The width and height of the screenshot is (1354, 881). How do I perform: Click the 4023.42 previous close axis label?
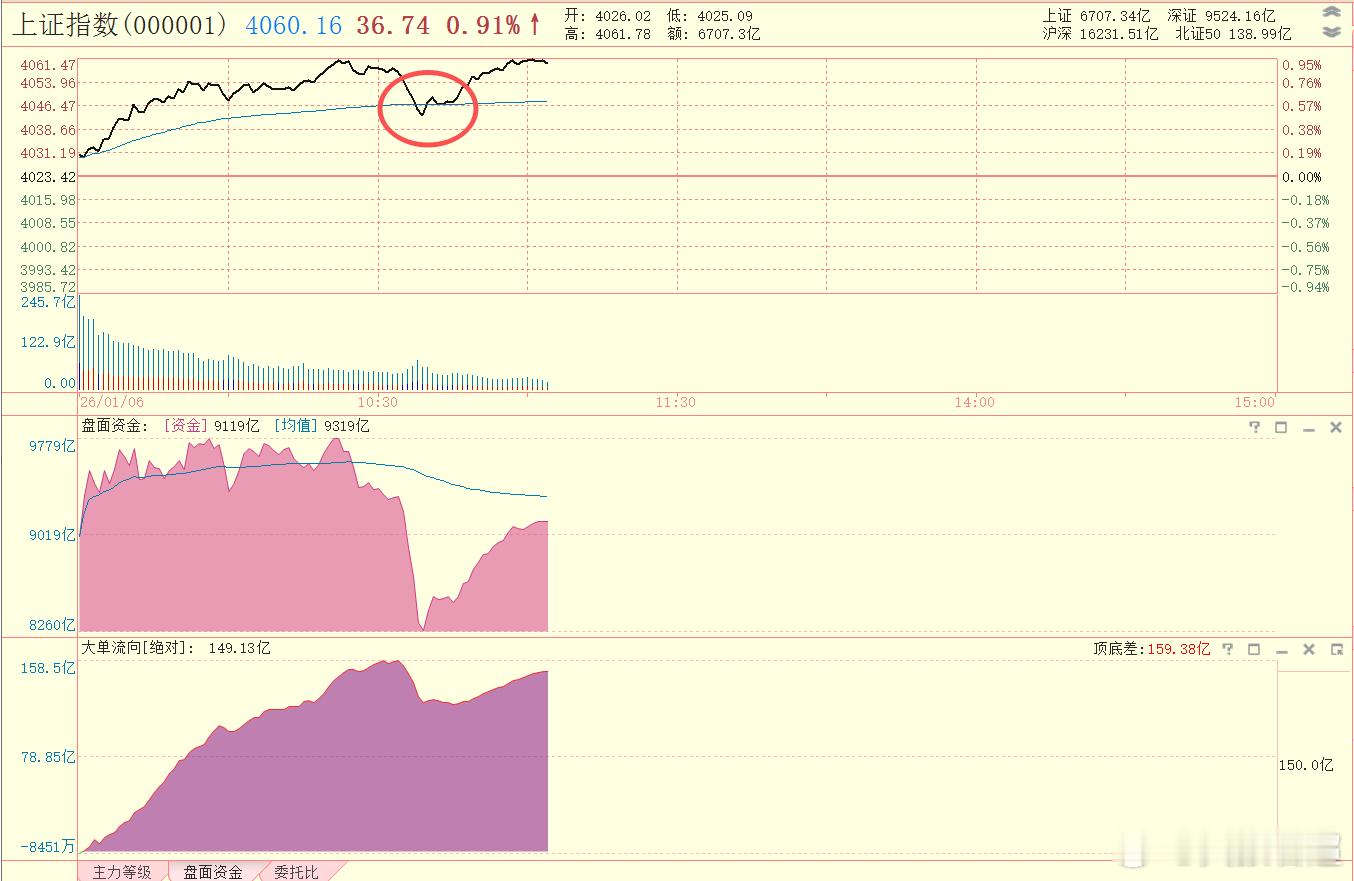tap(47, 177)
